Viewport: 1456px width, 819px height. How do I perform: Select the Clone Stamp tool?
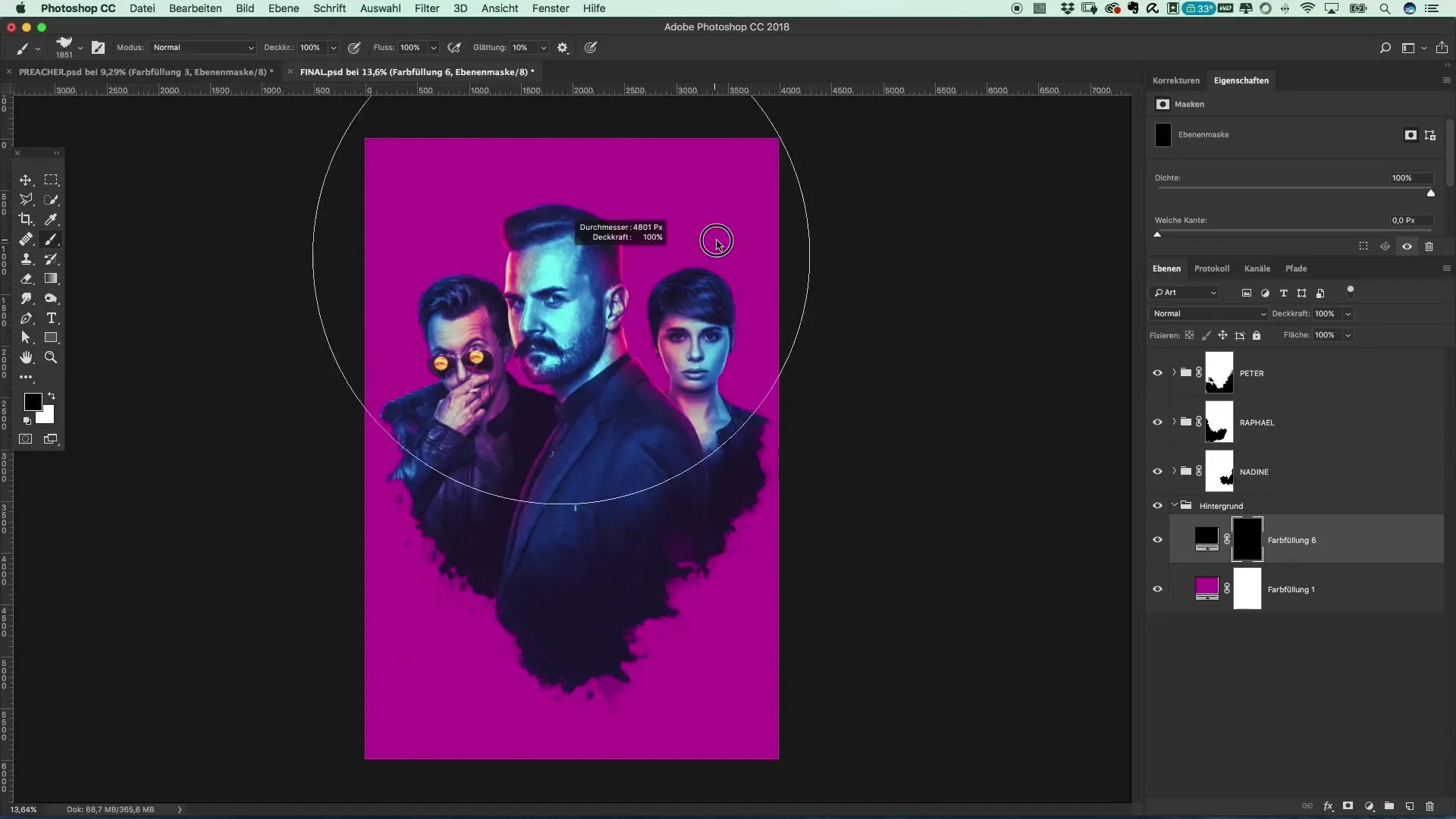(26, 259)
